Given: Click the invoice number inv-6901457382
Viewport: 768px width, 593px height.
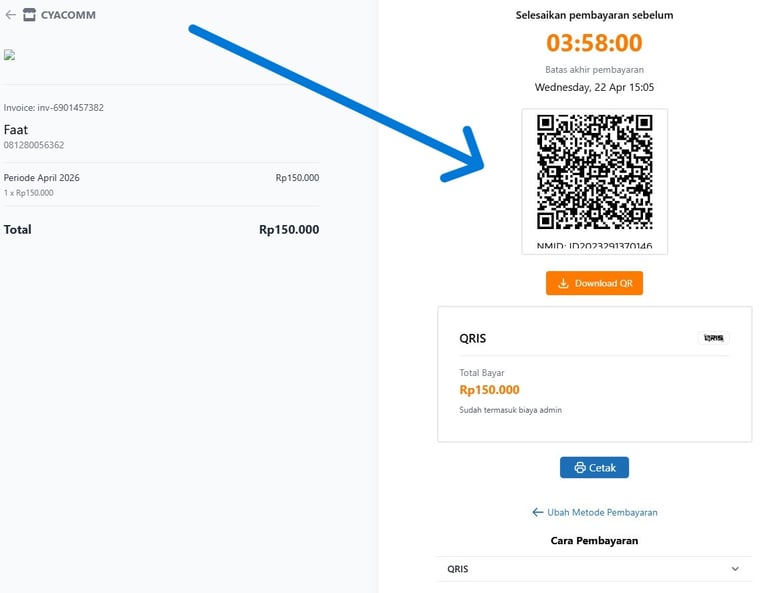Looking at the screenshot, I should [54, 107].
